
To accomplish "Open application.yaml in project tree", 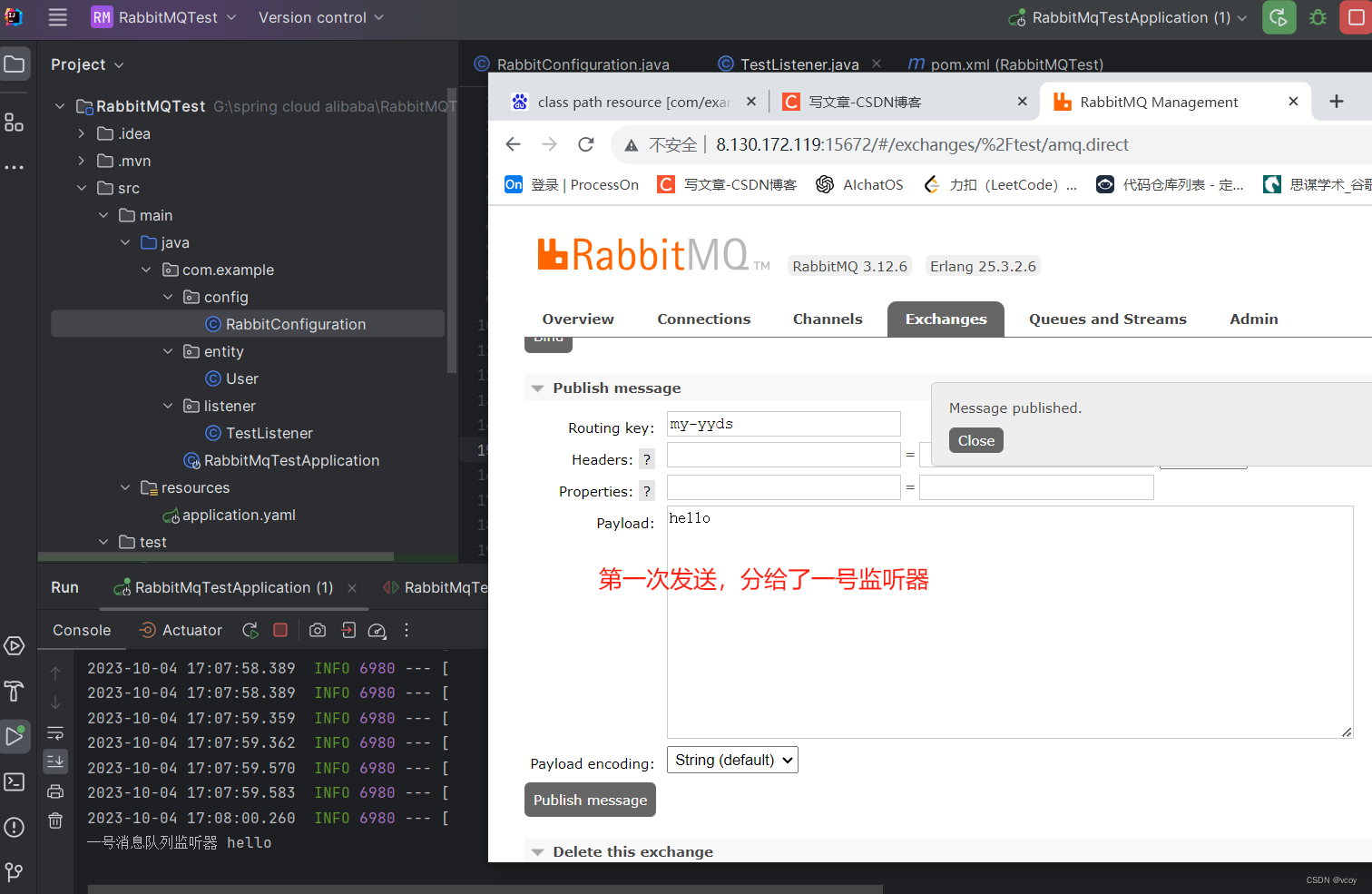I will (x=229, y=515).
